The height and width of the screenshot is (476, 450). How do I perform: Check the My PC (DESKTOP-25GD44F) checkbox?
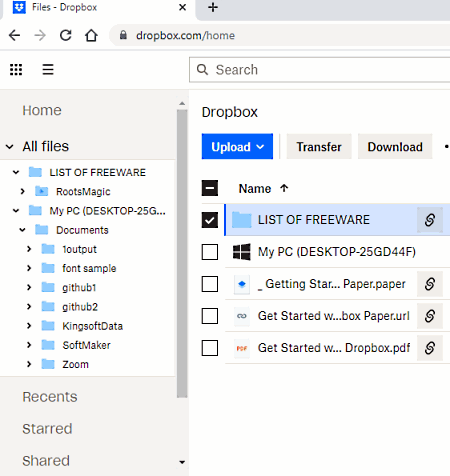pyautogui.click(x=210, y=252)
